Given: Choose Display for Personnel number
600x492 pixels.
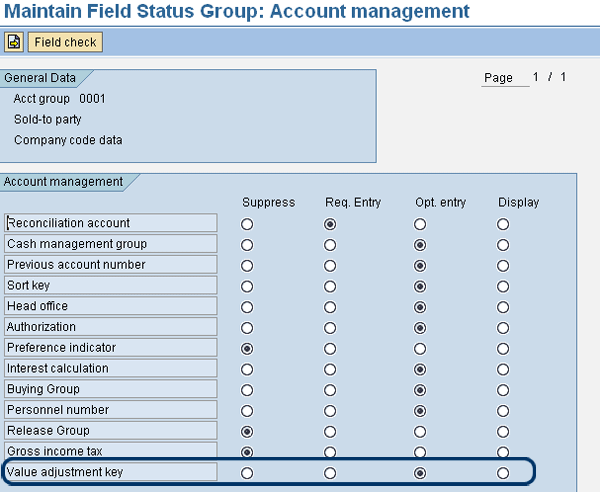Looking at the screenshot, I should 503,410.
